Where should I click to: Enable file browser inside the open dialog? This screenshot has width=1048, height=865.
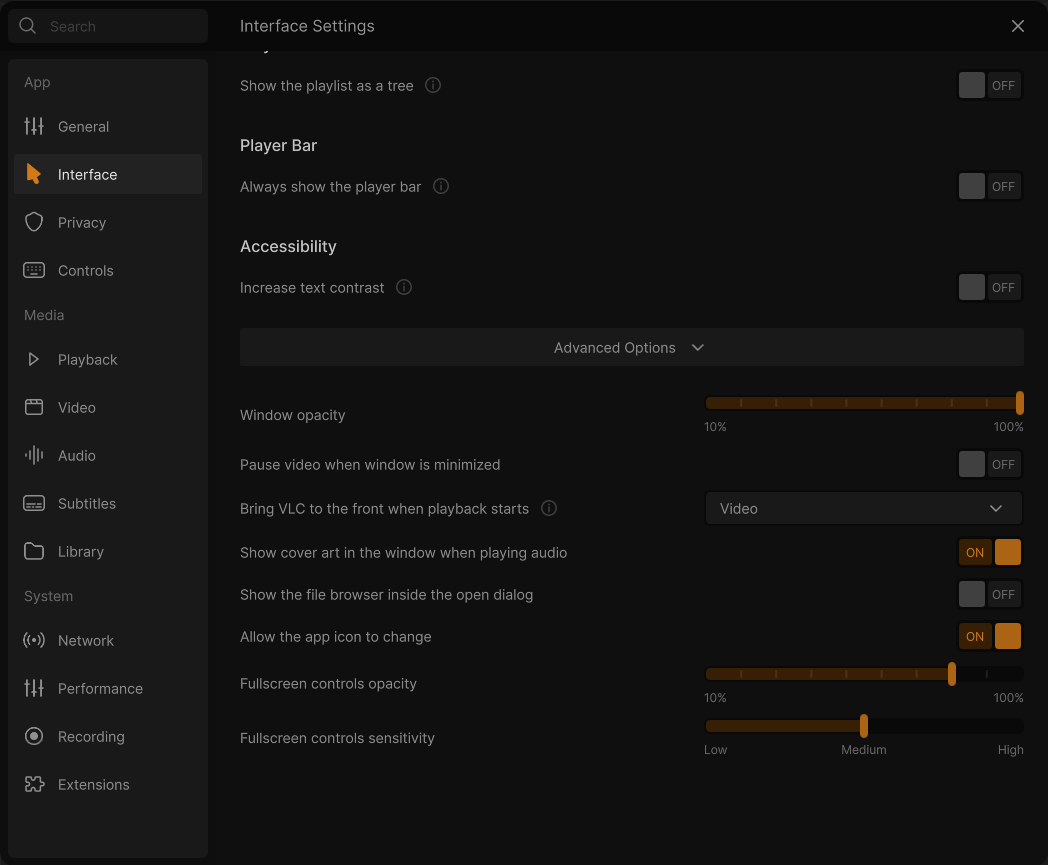point(990,594)
